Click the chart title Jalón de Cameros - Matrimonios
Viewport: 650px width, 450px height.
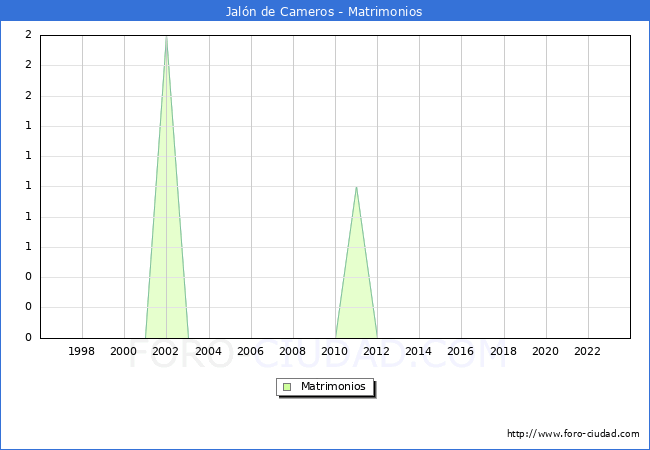[324, 11]
